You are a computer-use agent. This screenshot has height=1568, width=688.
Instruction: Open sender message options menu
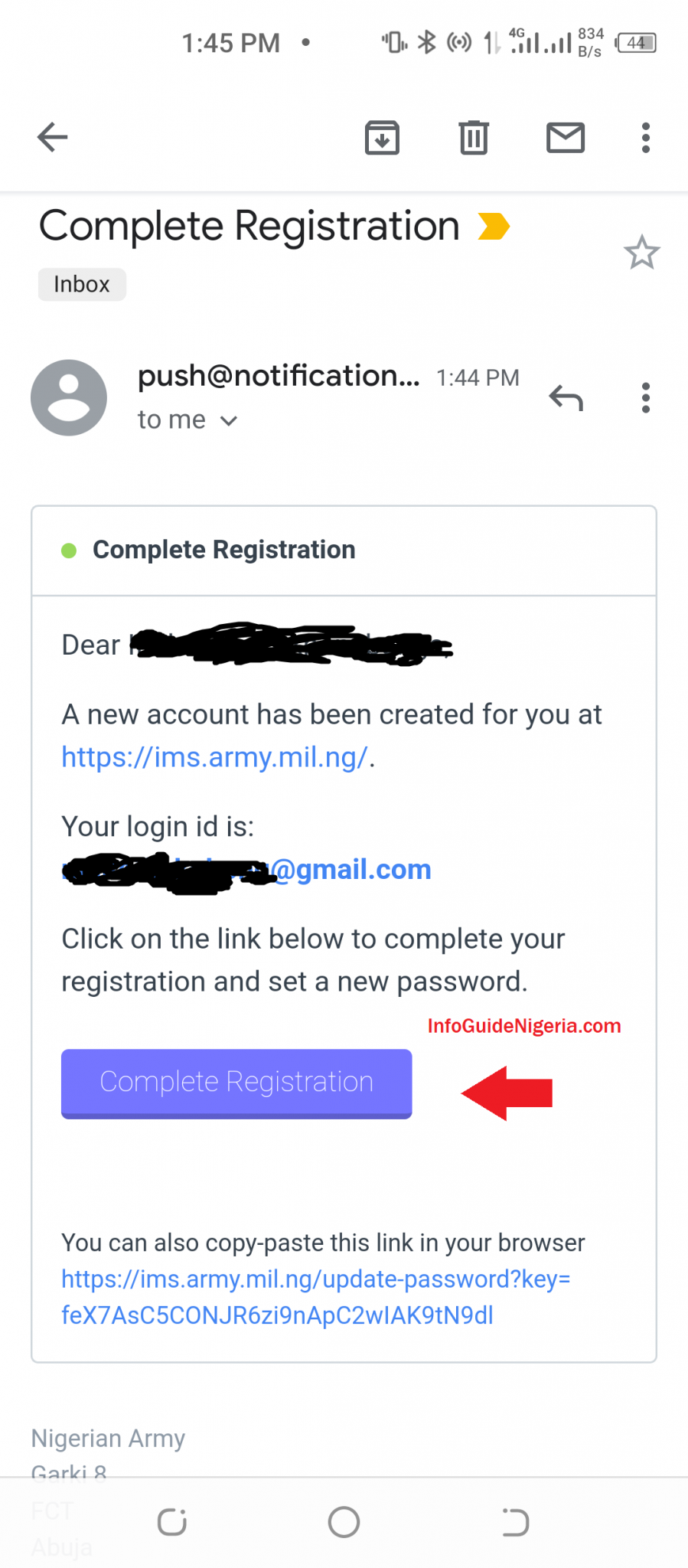(x=645, y=397)
